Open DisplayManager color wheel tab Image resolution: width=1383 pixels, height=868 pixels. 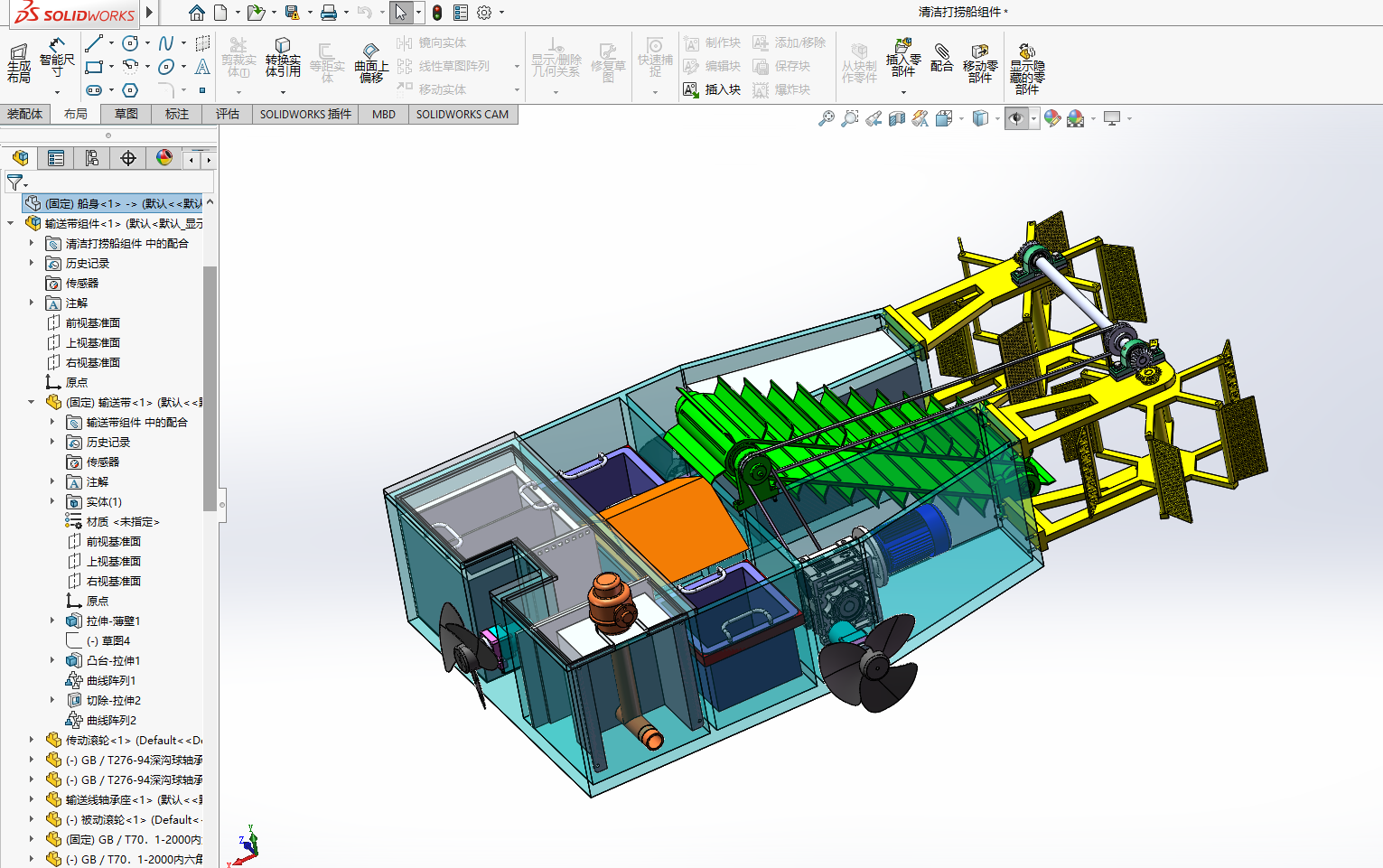click(164, 158)
